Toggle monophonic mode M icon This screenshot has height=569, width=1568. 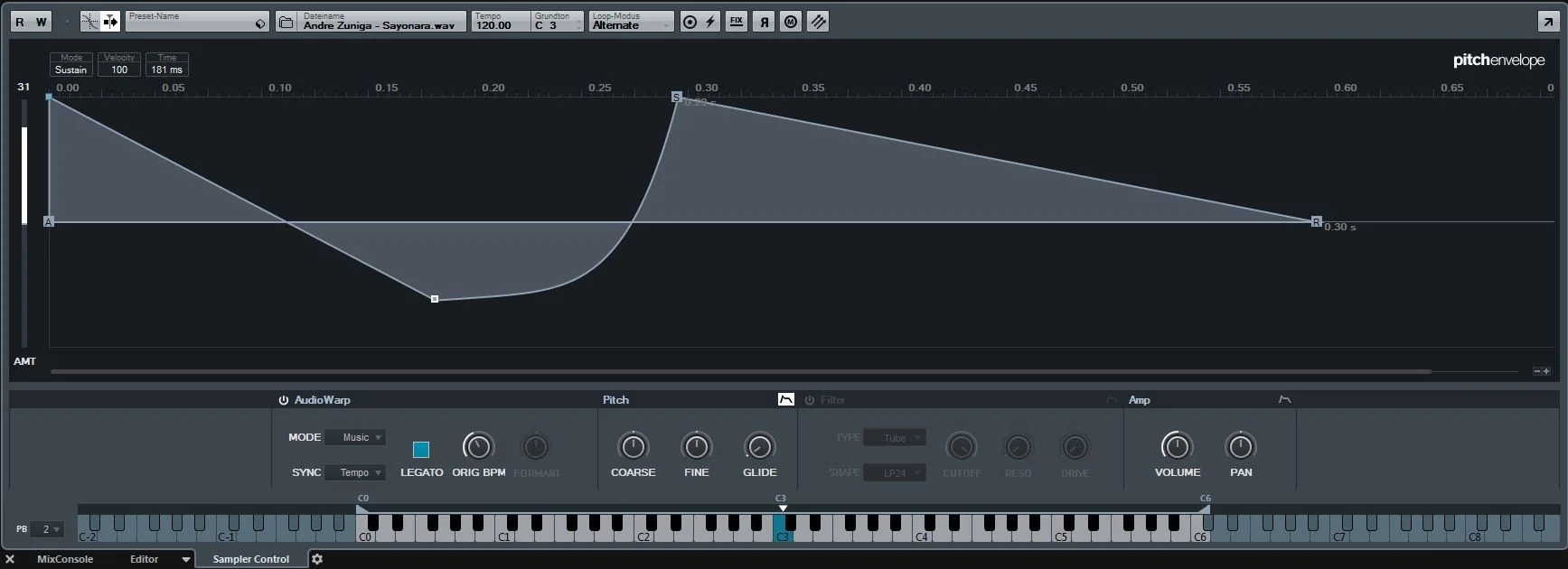[791, 22]
